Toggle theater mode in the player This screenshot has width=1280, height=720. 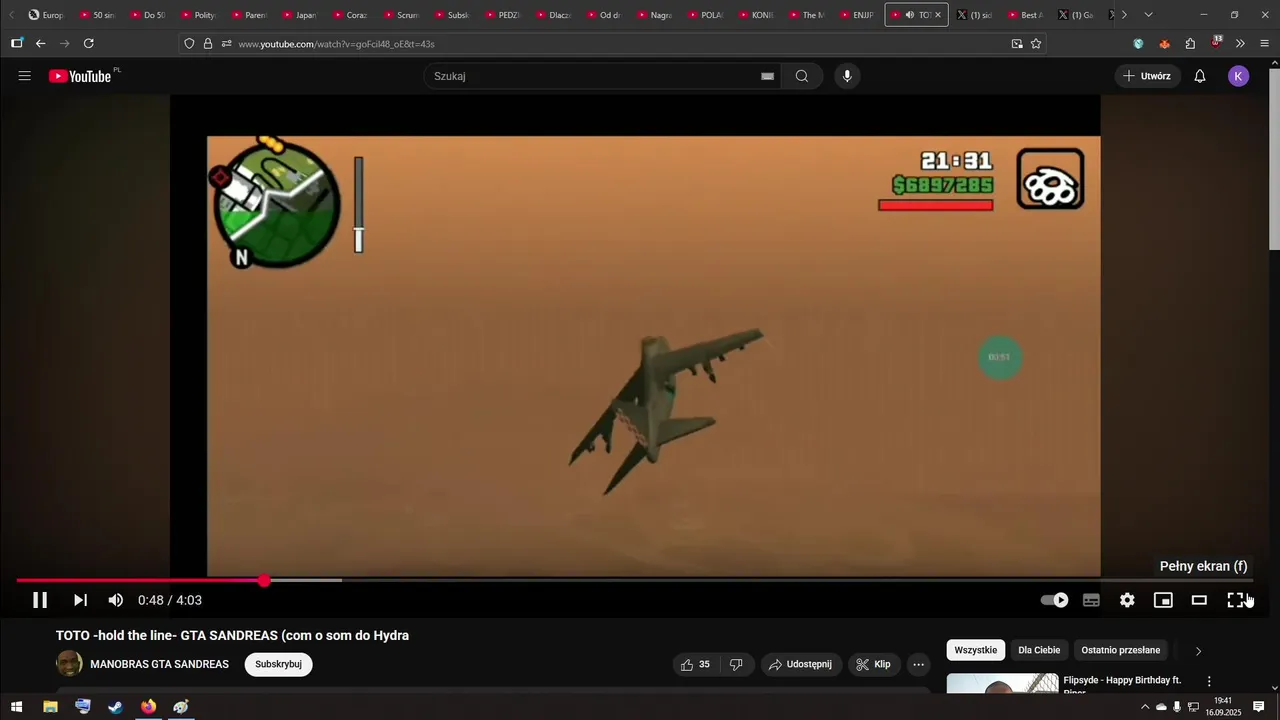click(x=1199, y=600)
